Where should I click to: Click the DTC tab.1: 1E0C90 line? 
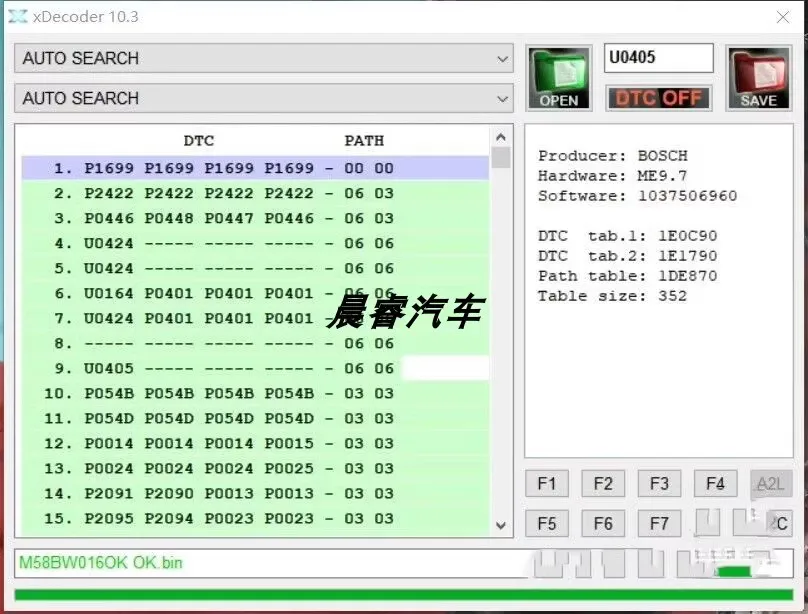coord(628,236)
